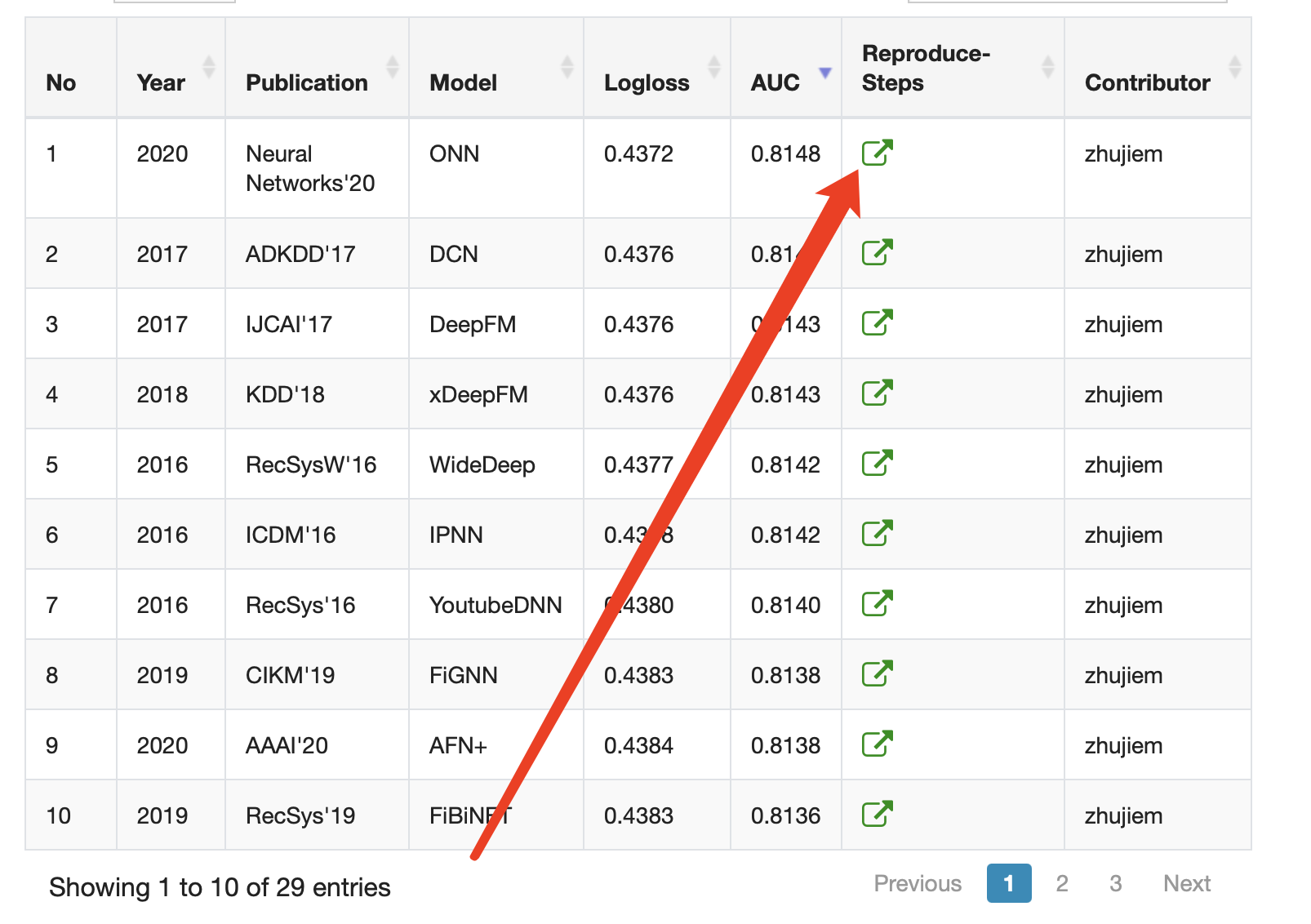Image resolution: width=1311 pixels, height=924 pixels.
Task: Sort table by Publication column
Action: point(317,68)
